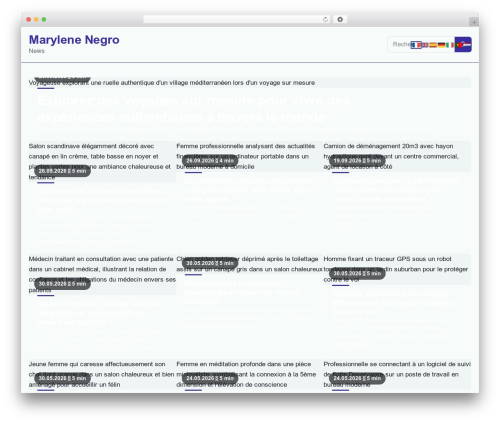Click the 30.05.2026 badge on Médecin traitant card
Screen dimensions: 500x423
click(62, 284)
